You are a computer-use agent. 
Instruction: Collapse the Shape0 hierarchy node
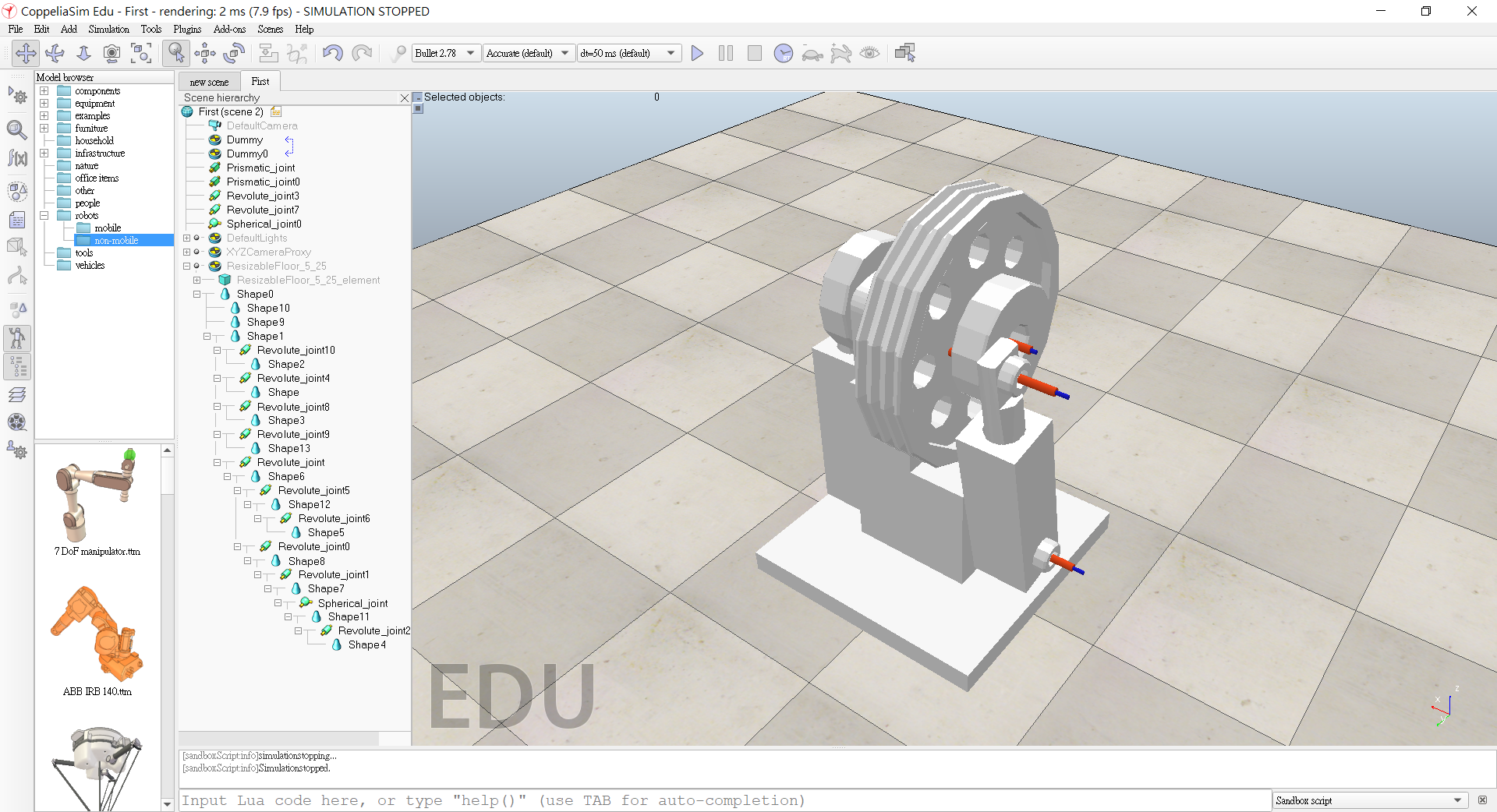tap(196, 294)
